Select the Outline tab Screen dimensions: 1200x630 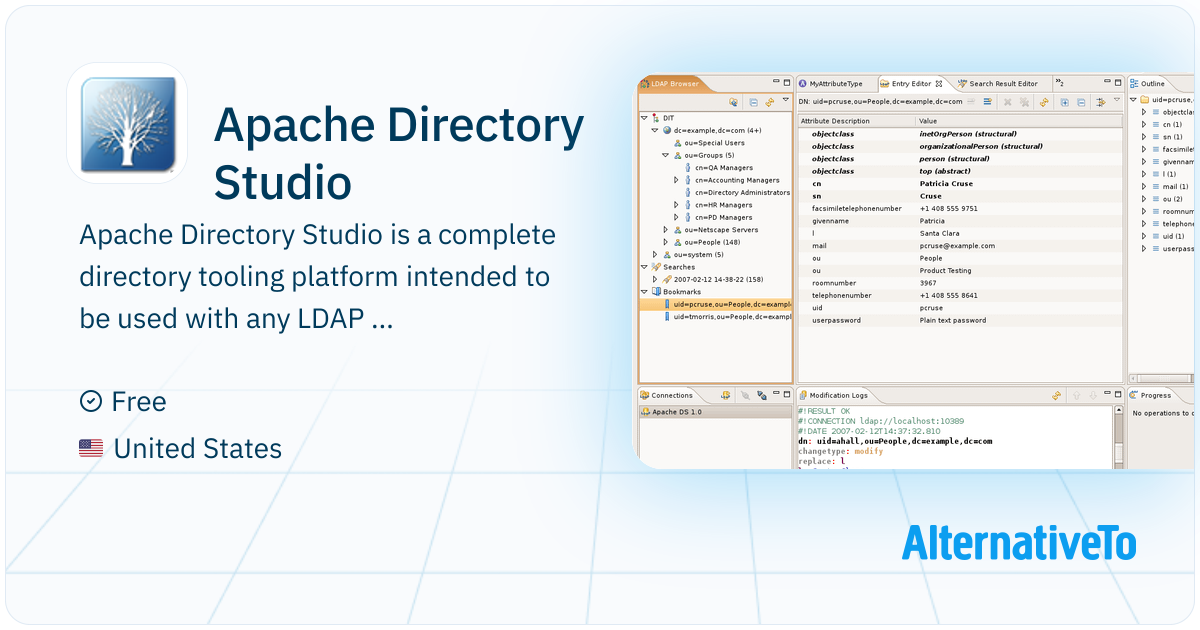1148,84
